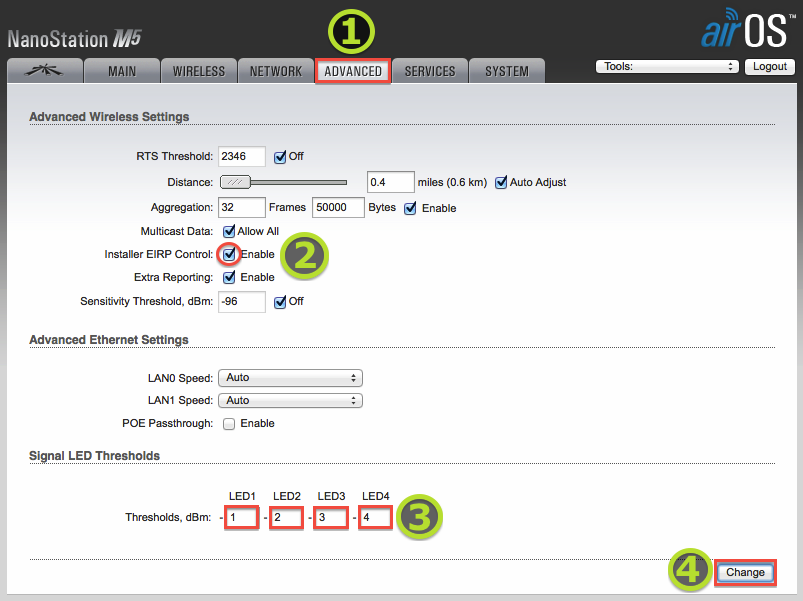This screenshot has width=803, height=601.
Task: Log out using Logout button
Action: [770, 67]
